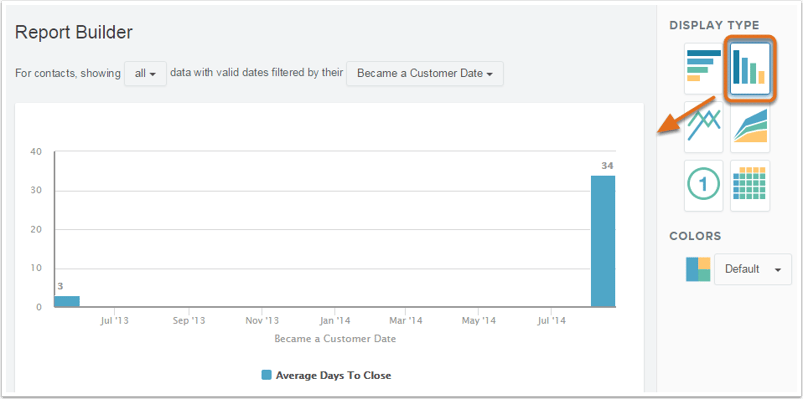Image resolution: width=803 pixels, height=399 pixels.
Task: Click the color palette preview swatch
Action: click(x=698, y=269)
